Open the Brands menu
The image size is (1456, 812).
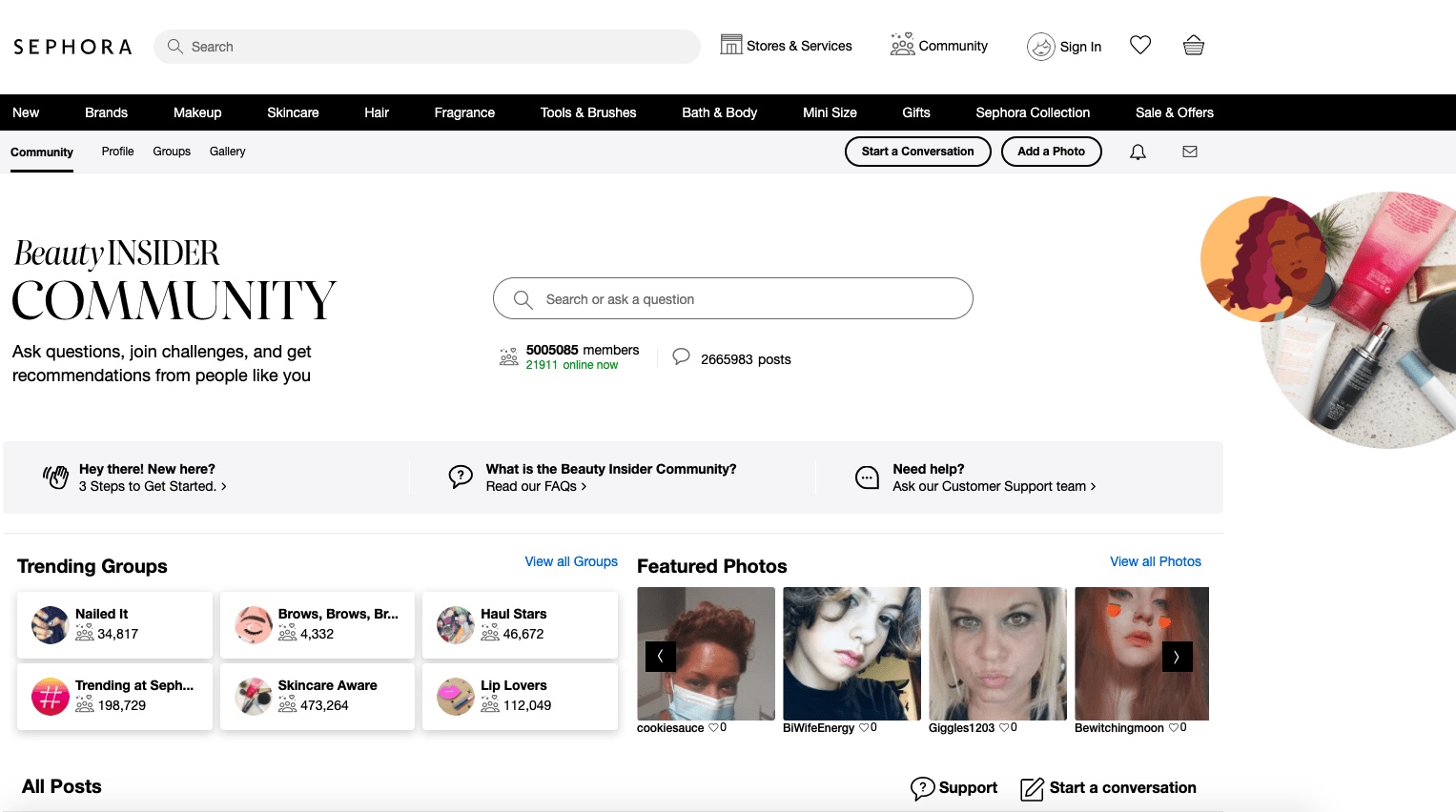pyautogui.click(x=106, y=112)
